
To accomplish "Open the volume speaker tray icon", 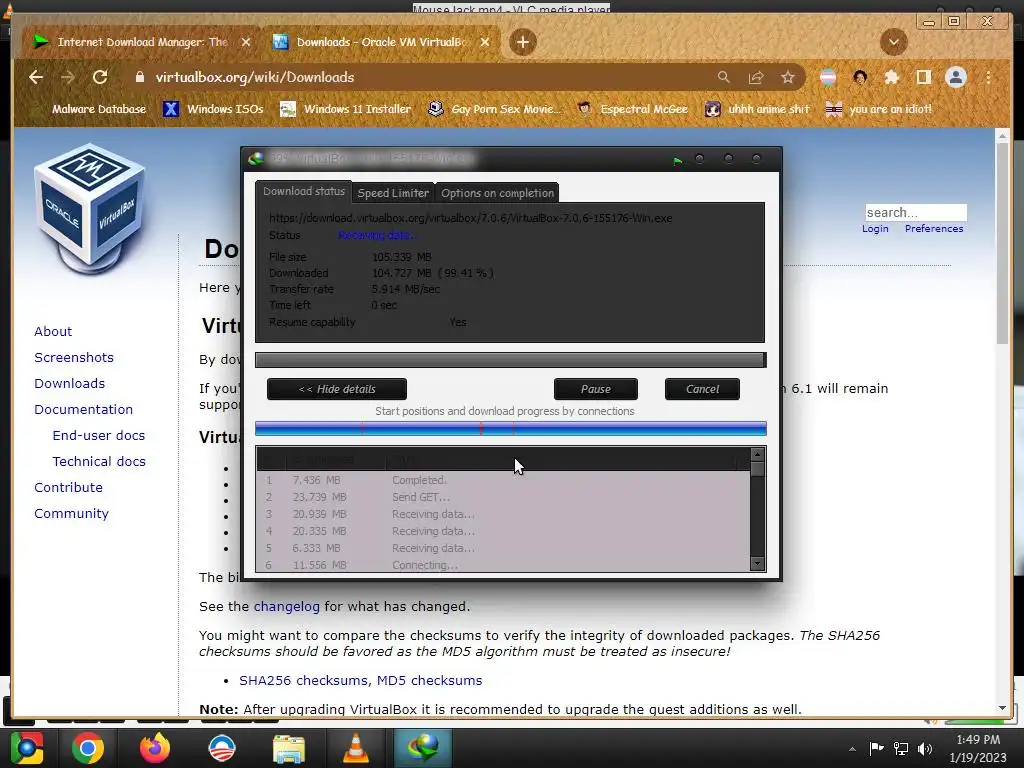I will click(925, 749).
